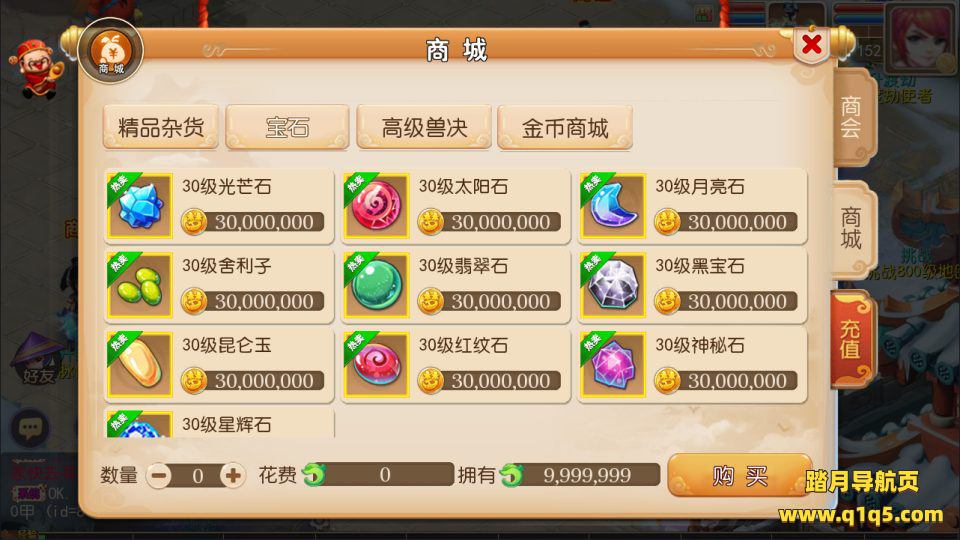The width and height of the screenshot is (960, 540).
Task: Switch to the 精品杂货 tab
Action: click(161, 127)
